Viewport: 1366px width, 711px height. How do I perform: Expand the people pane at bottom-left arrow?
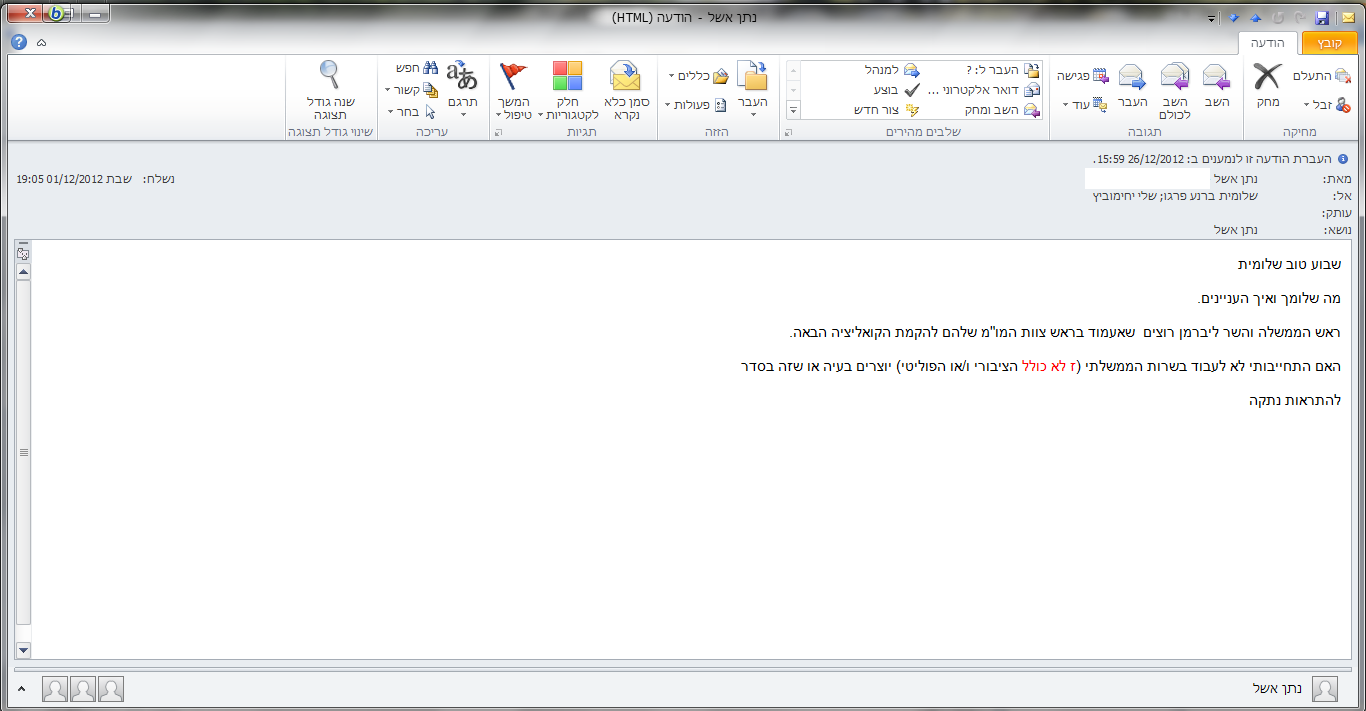point(22,689)
